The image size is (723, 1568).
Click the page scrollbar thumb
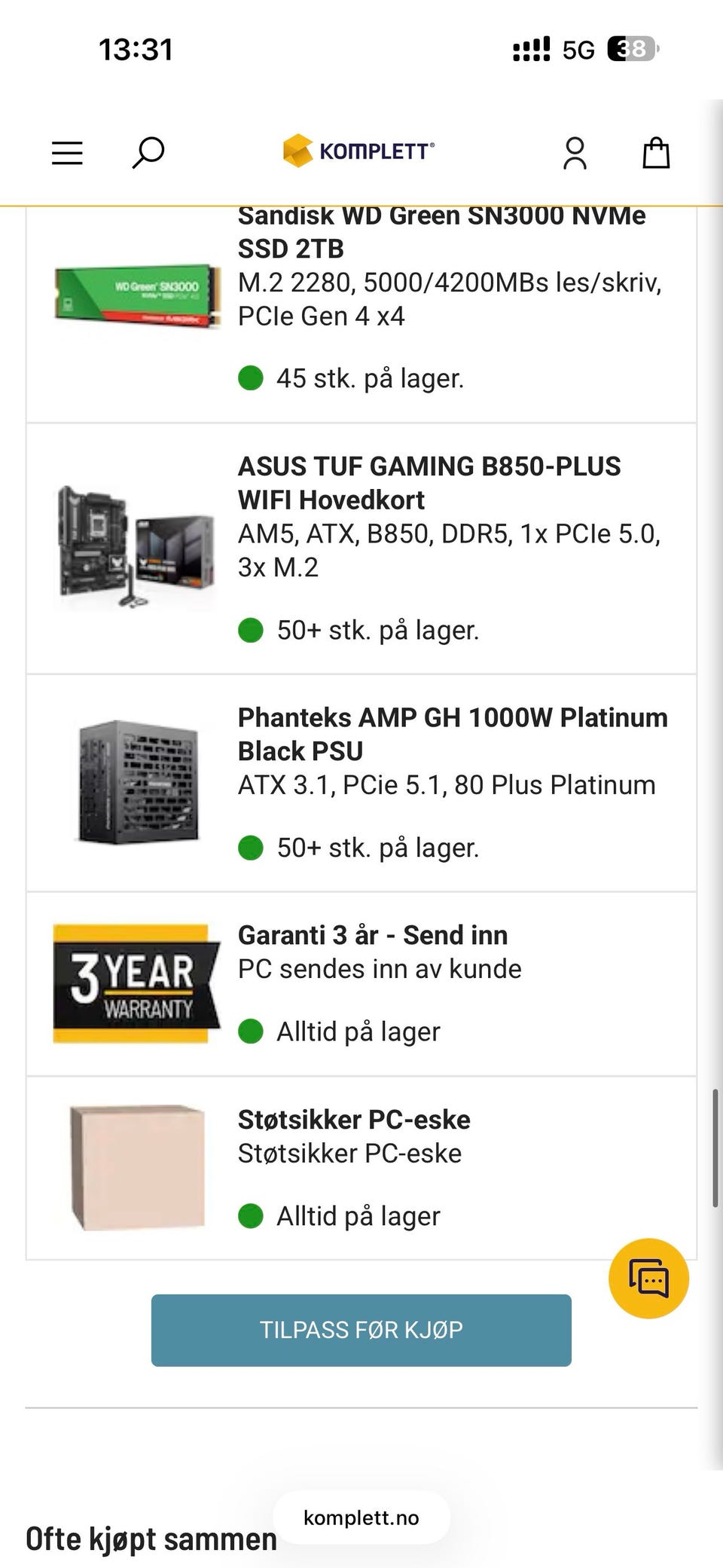coord(715,1148)
